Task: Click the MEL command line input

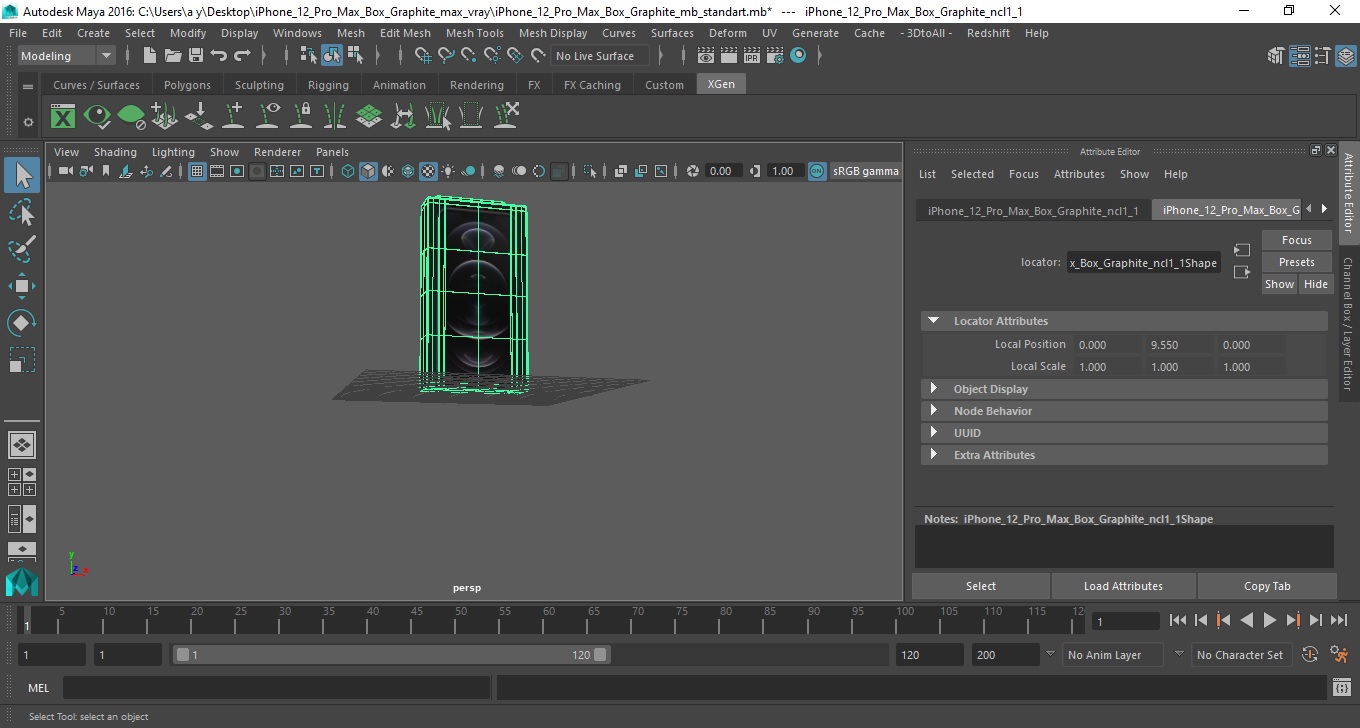Action: pyautogui.click(x=276, y=688)
